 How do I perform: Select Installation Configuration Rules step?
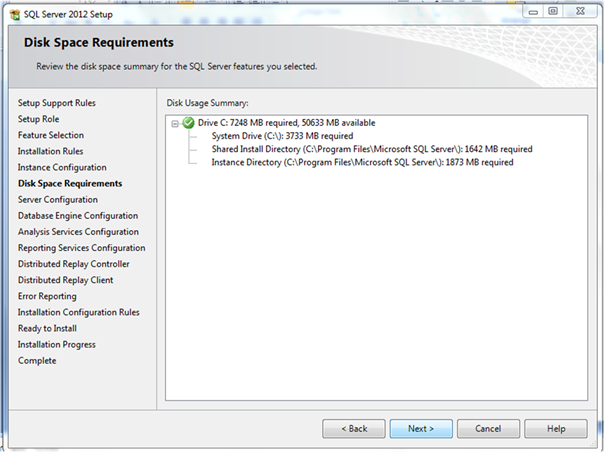(79, 313)
